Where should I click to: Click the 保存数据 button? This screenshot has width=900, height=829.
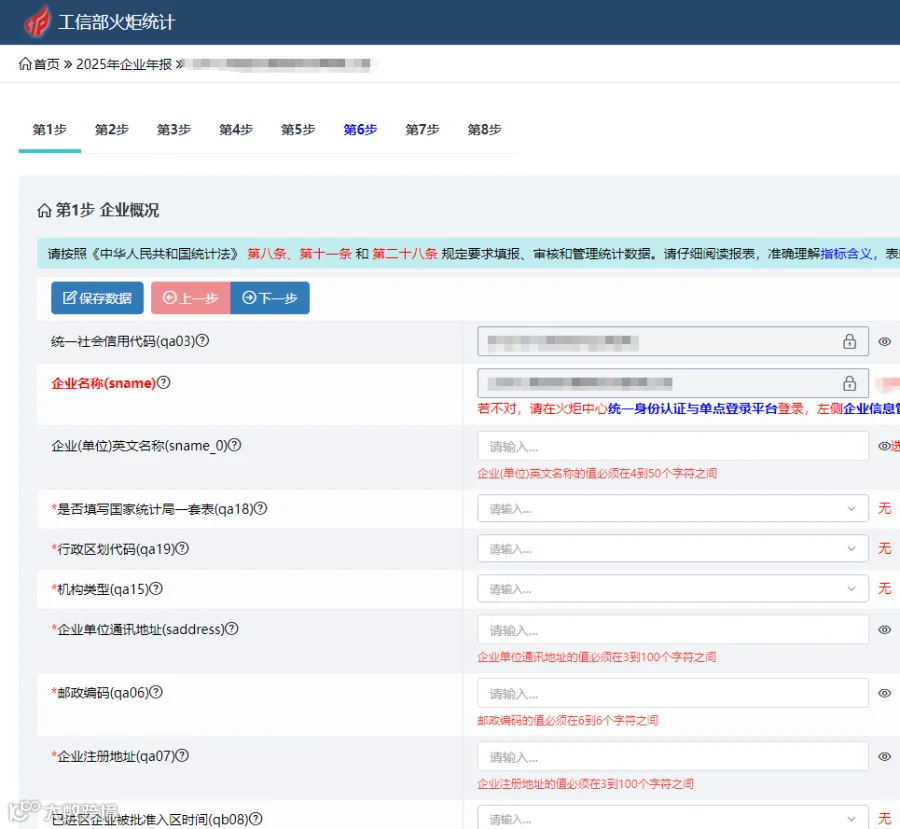coord(97,298)
